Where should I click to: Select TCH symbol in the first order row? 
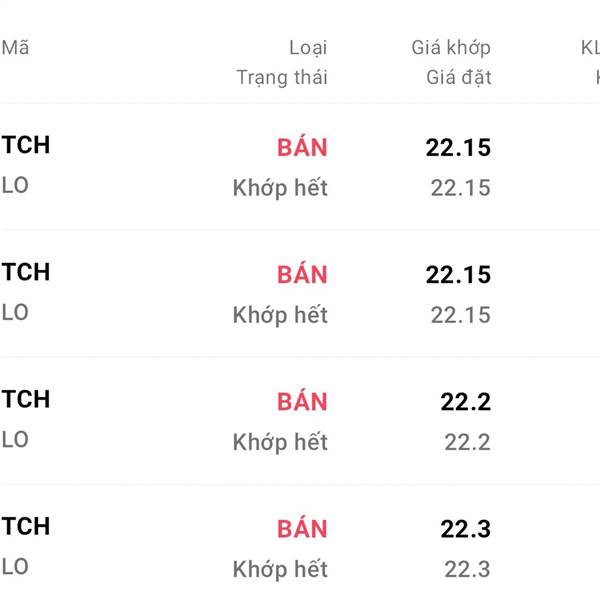[x=26, y=145]
